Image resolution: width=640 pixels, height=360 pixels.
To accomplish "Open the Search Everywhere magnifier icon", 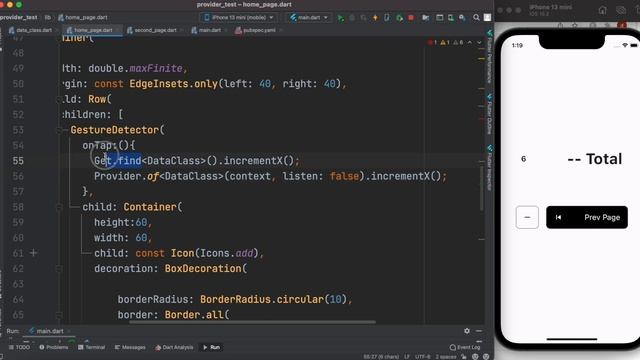I will (x=476, y=18).
